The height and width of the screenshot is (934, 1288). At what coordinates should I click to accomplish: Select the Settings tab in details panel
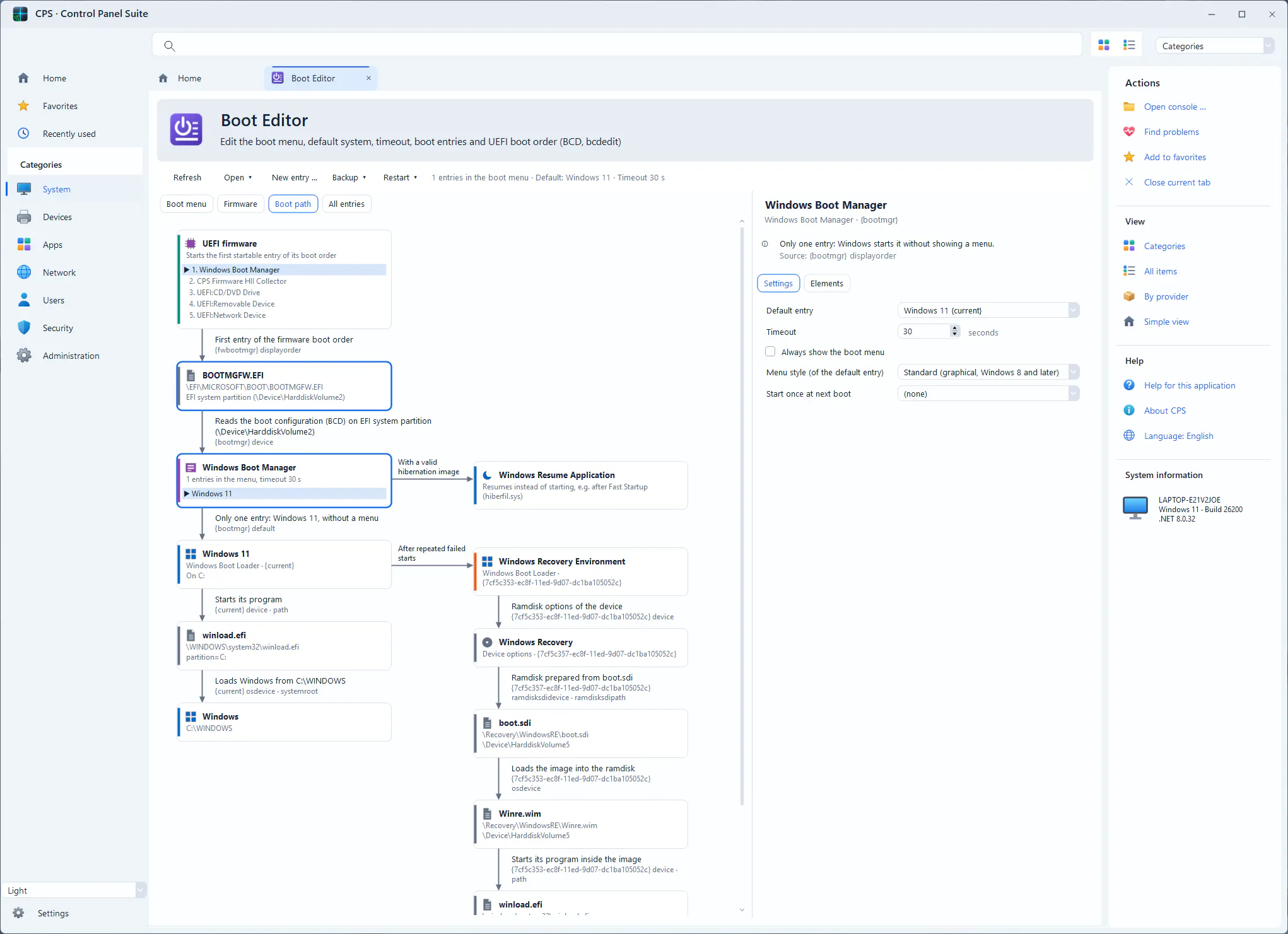click(778, 284)
